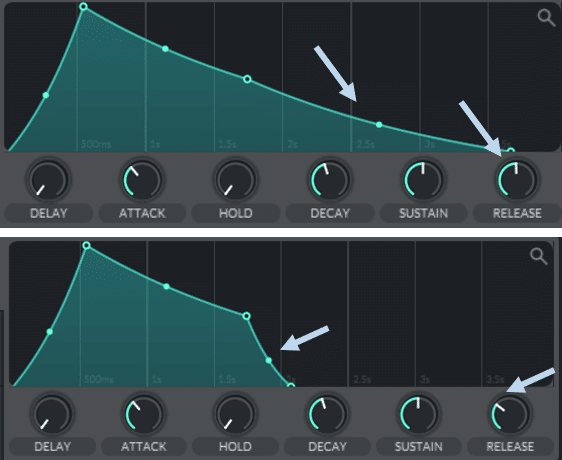Click the HOLD label button in the bottom panel
The height and width of the screenshot is (460, 562).
235,447
